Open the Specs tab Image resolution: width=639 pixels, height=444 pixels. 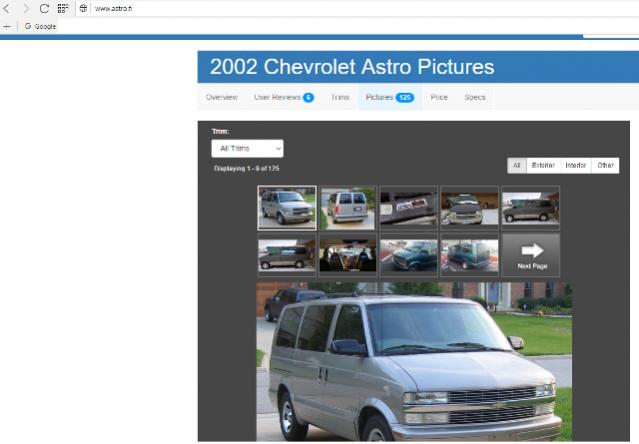475,97
